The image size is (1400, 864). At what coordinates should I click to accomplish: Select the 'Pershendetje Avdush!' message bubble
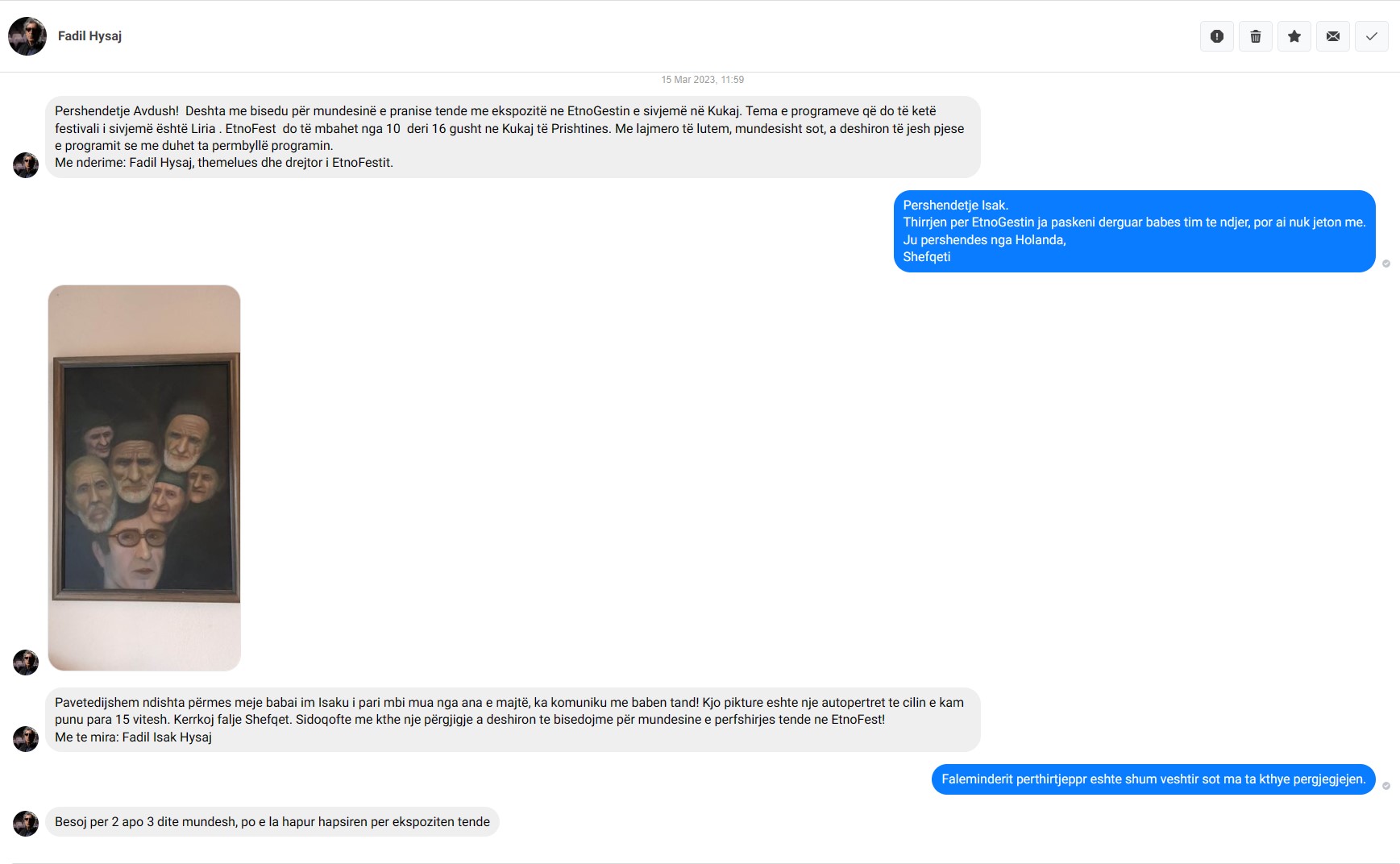[x=513, y=137]
